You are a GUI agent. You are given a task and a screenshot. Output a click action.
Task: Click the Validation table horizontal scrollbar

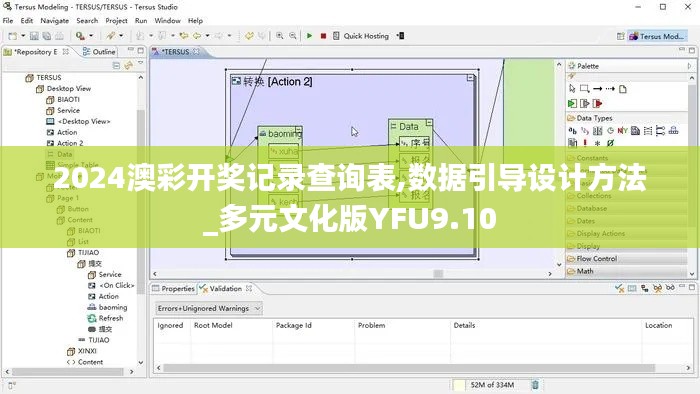(408, 368)
